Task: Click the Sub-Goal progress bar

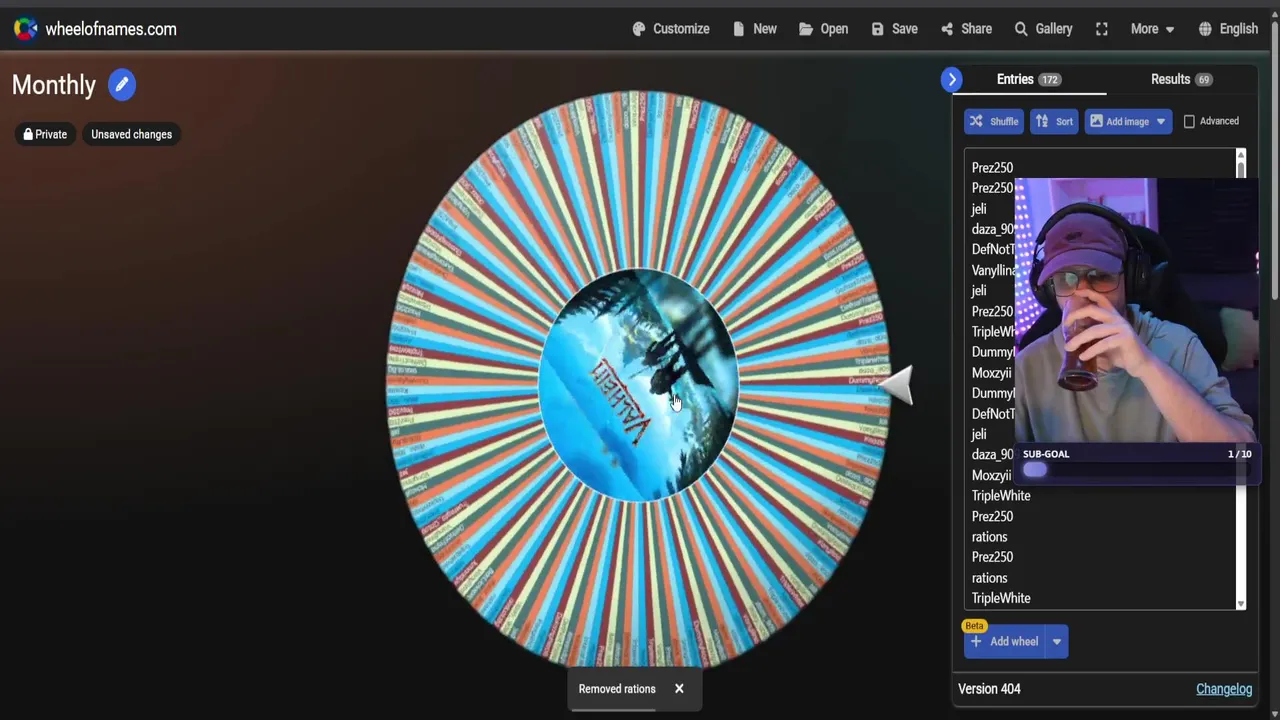Action: pos(1136,470)
